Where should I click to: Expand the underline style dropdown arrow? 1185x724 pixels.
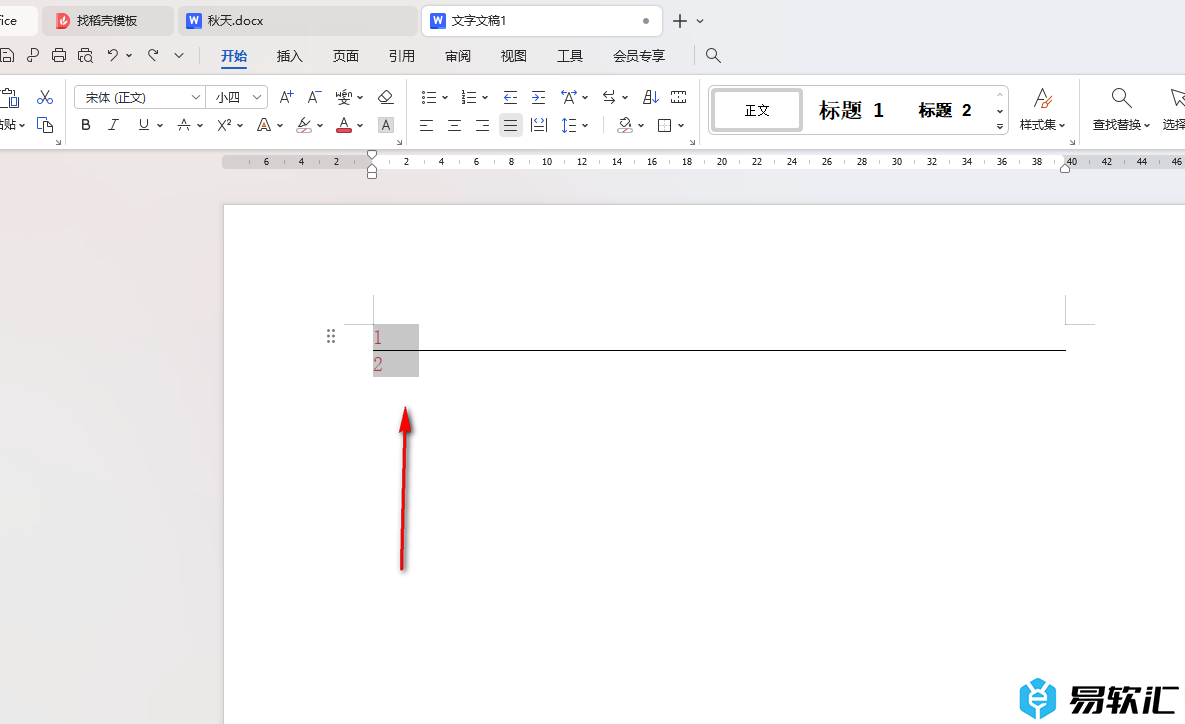coord(159,125)
